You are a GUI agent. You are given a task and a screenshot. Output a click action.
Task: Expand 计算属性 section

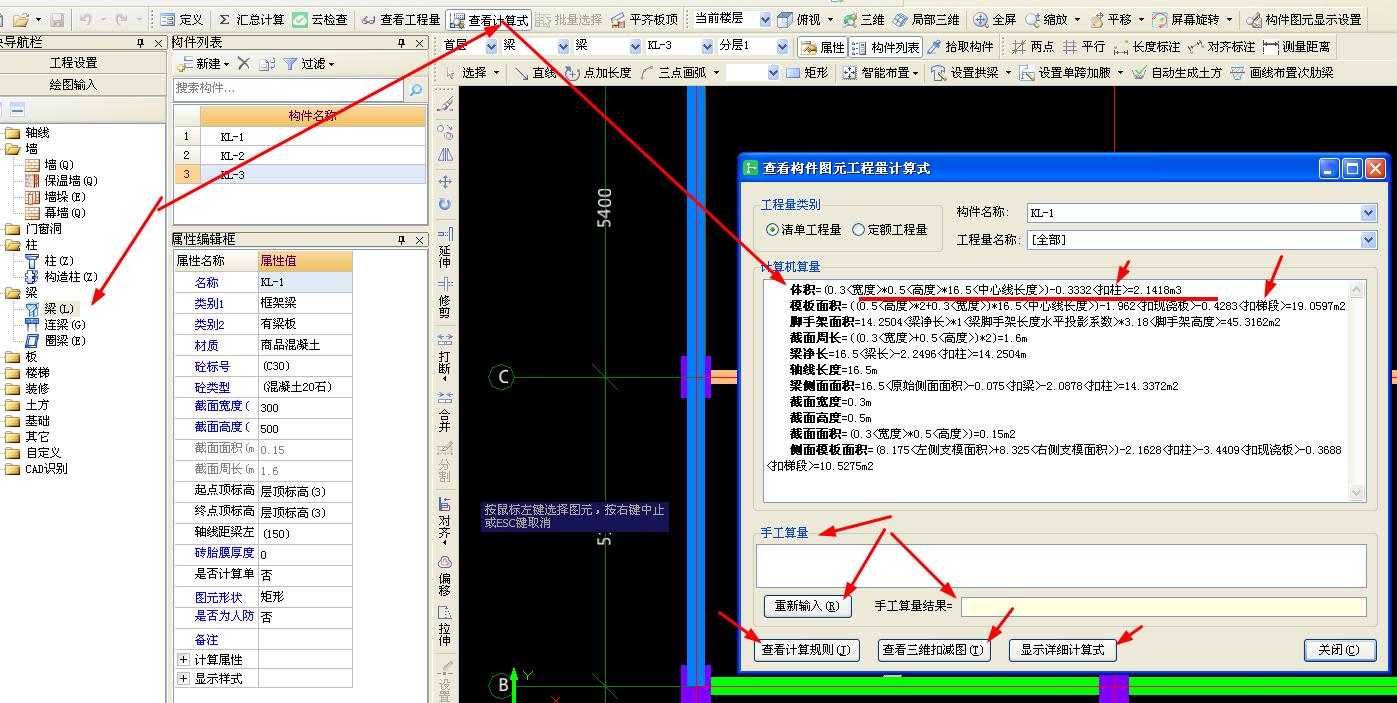[x=183, y=660]
